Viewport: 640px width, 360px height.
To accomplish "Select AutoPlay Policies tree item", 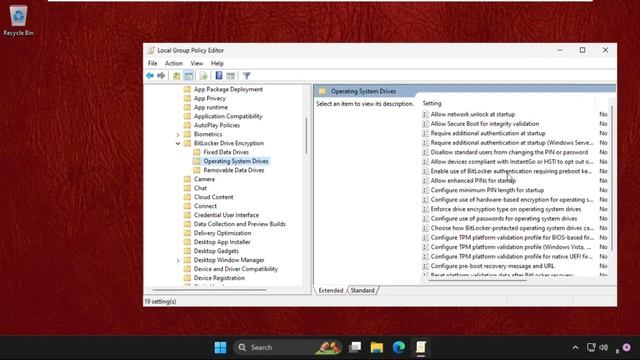I will point(217,125).
